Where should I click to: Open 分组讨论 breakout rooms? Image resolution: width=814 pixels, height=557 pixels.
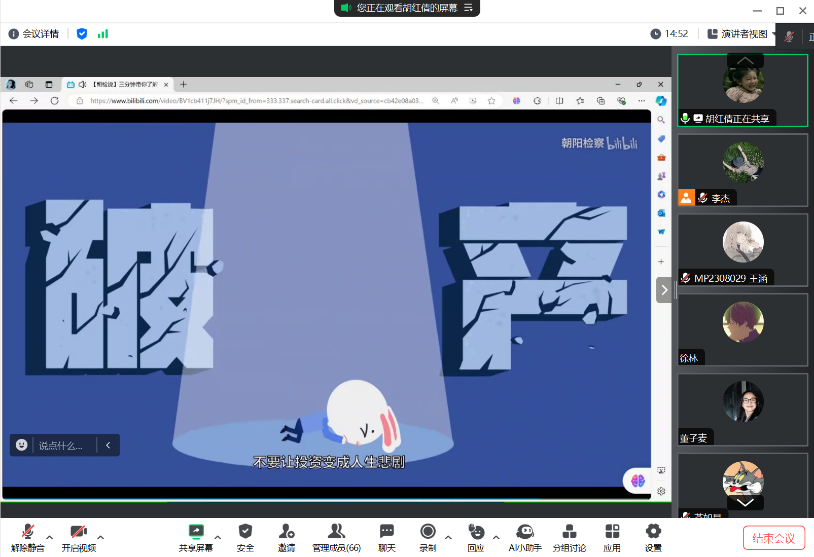click(569, 532)
